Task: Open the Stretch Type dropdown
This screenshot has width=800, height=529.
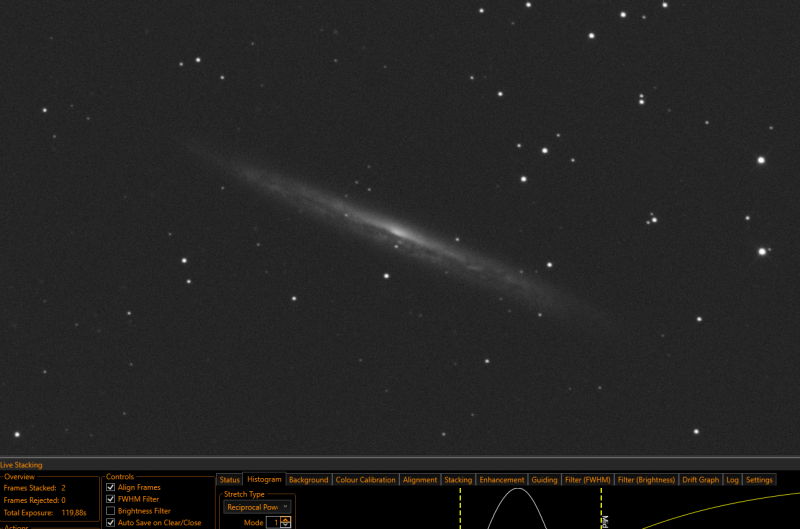Action: [257, 507]
